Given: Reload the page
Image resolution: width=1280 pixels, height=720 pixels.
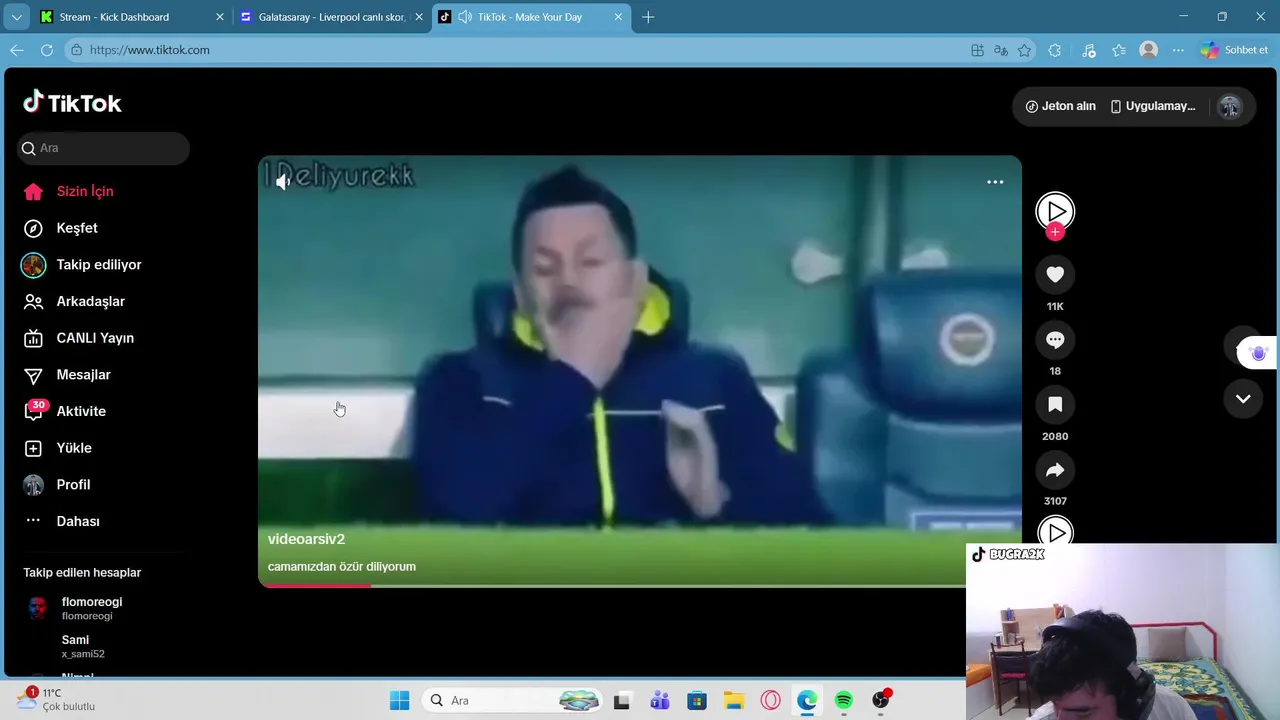Looking at the screenshot, I should [x=47, y=50].
